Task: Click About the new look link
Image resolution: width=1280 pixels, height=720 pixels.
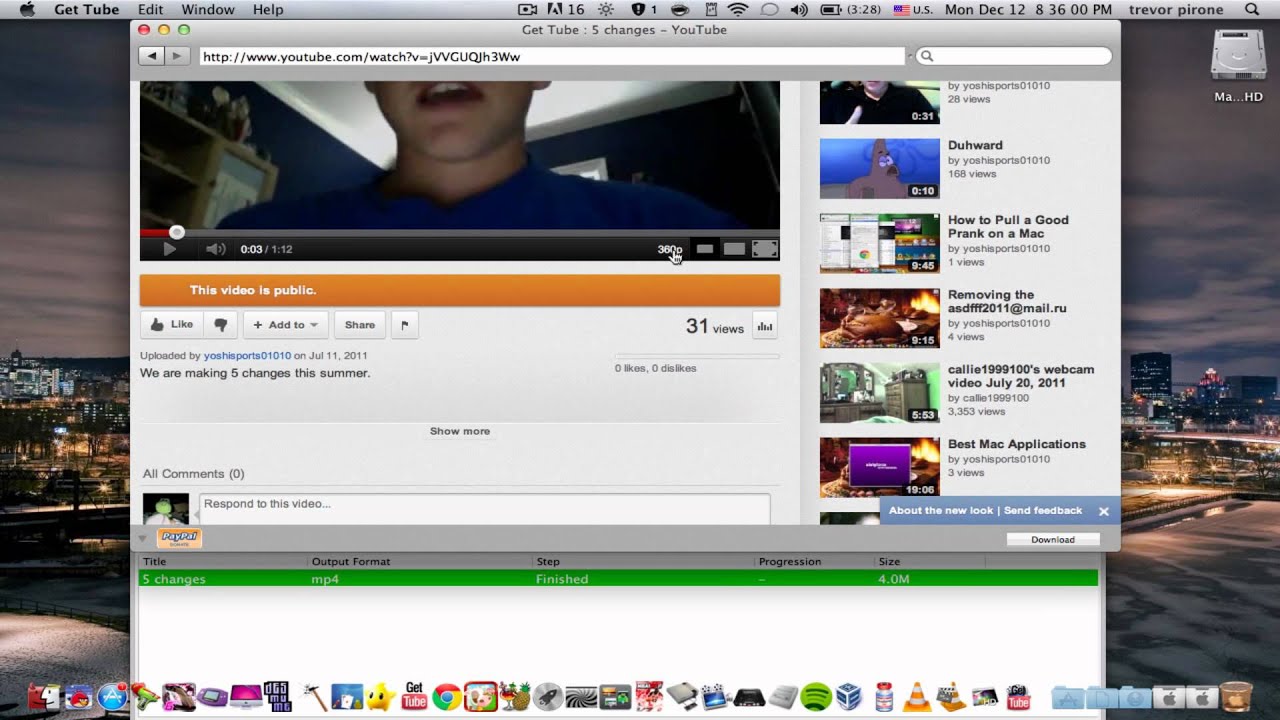Action: [x=941, y=511]
